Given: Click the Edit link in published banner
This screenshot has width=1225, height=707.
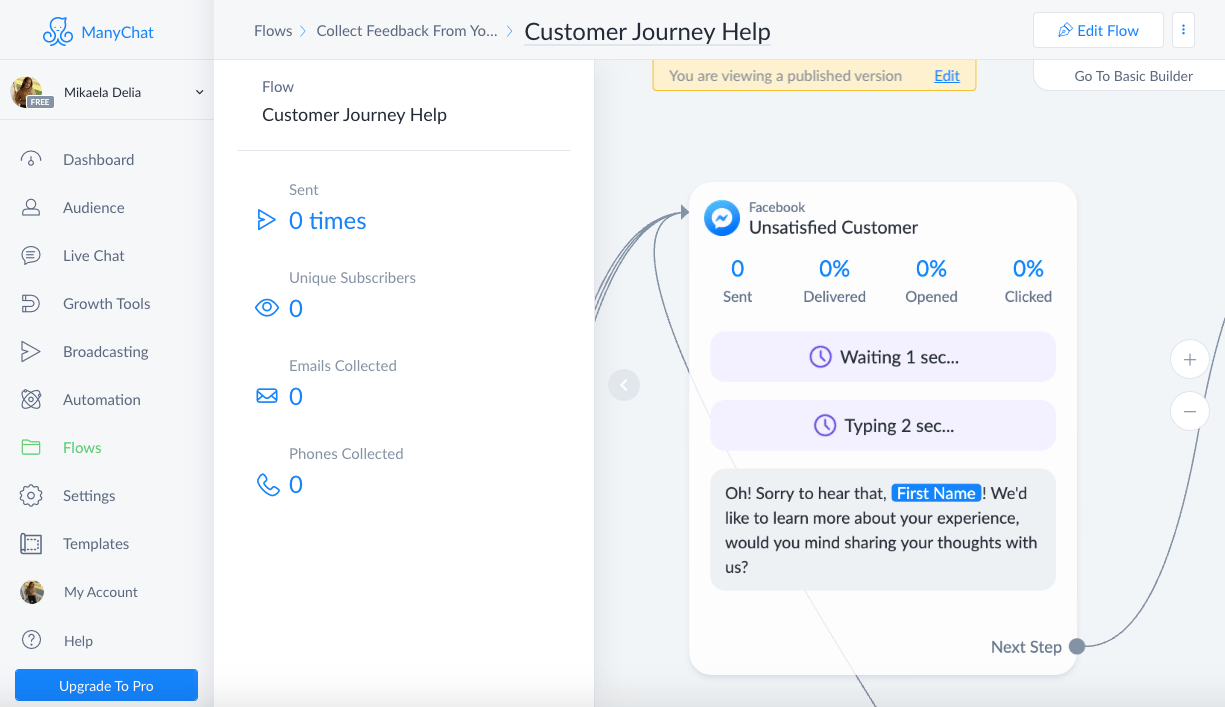Looking at the screenshot, I should pos(946,75).
